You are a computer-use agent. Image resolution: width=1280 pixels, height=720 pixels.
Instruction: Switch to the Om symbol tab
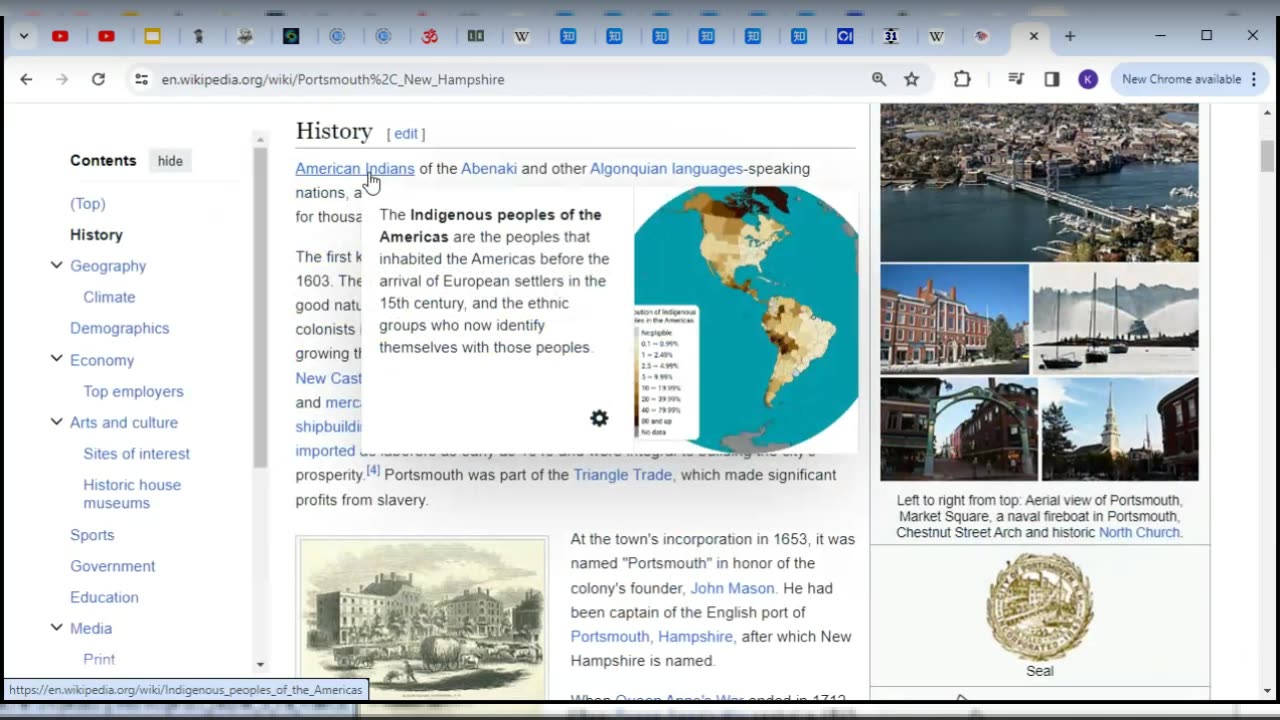click(429, 36)
